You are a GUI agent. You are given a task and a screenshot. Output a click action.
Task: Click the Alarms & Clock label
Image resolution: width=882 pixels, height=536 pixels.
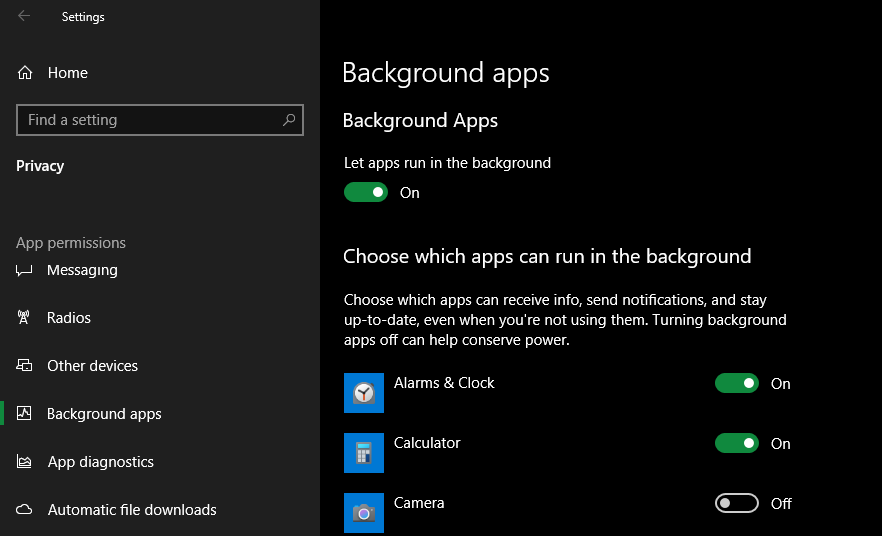point(444,383)
